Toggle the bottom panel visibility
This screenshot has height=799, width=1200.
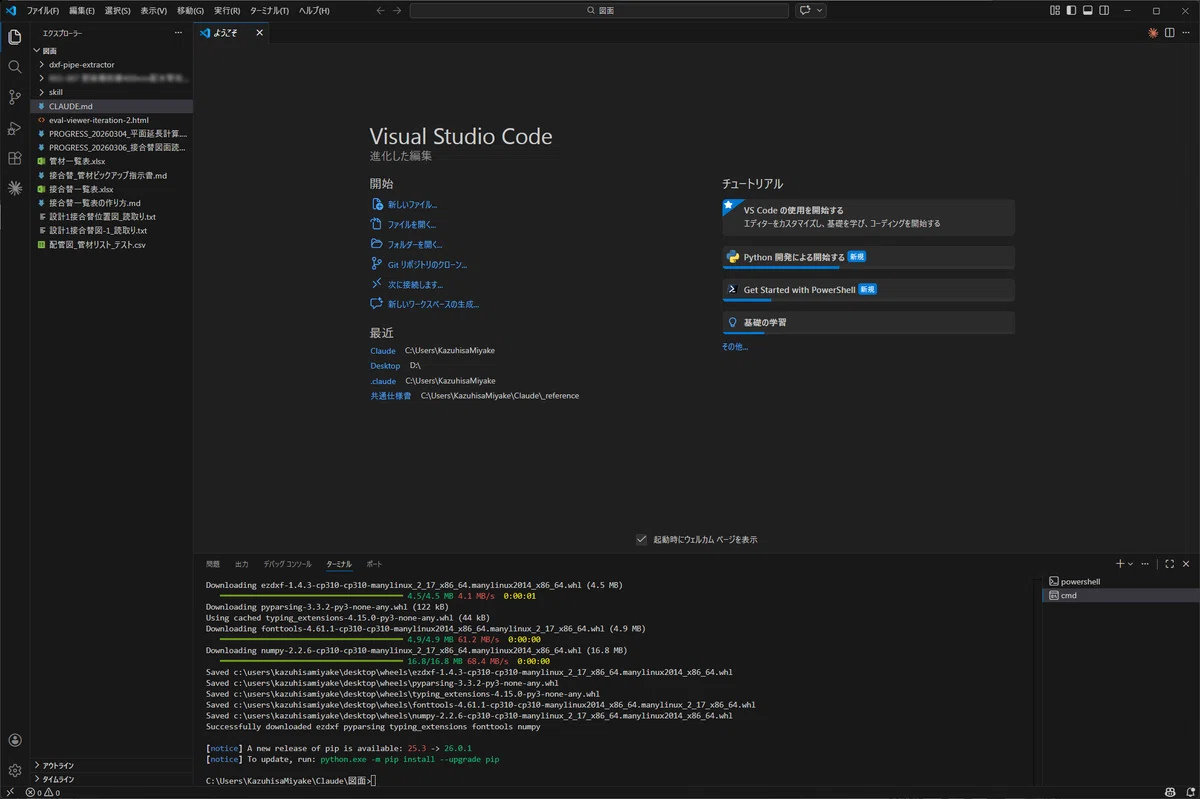(1087, 10)
